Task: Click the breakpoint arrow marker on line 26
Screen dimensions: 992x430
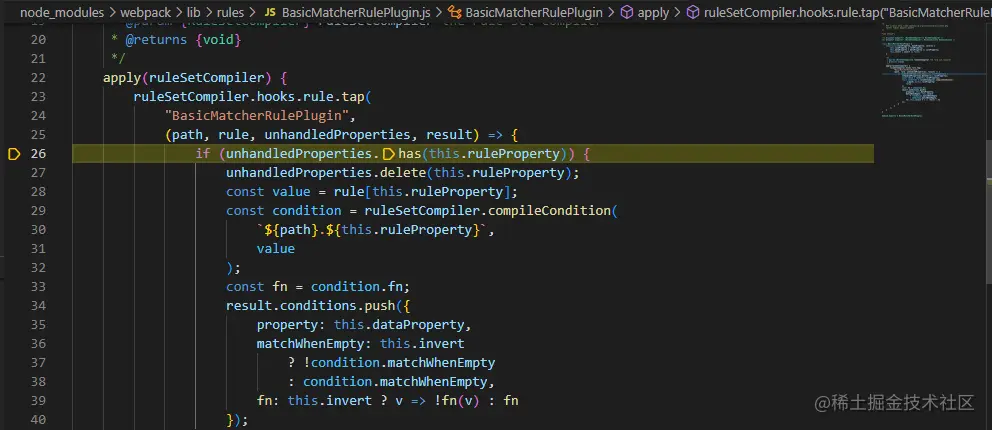Action: pos(14,154)
